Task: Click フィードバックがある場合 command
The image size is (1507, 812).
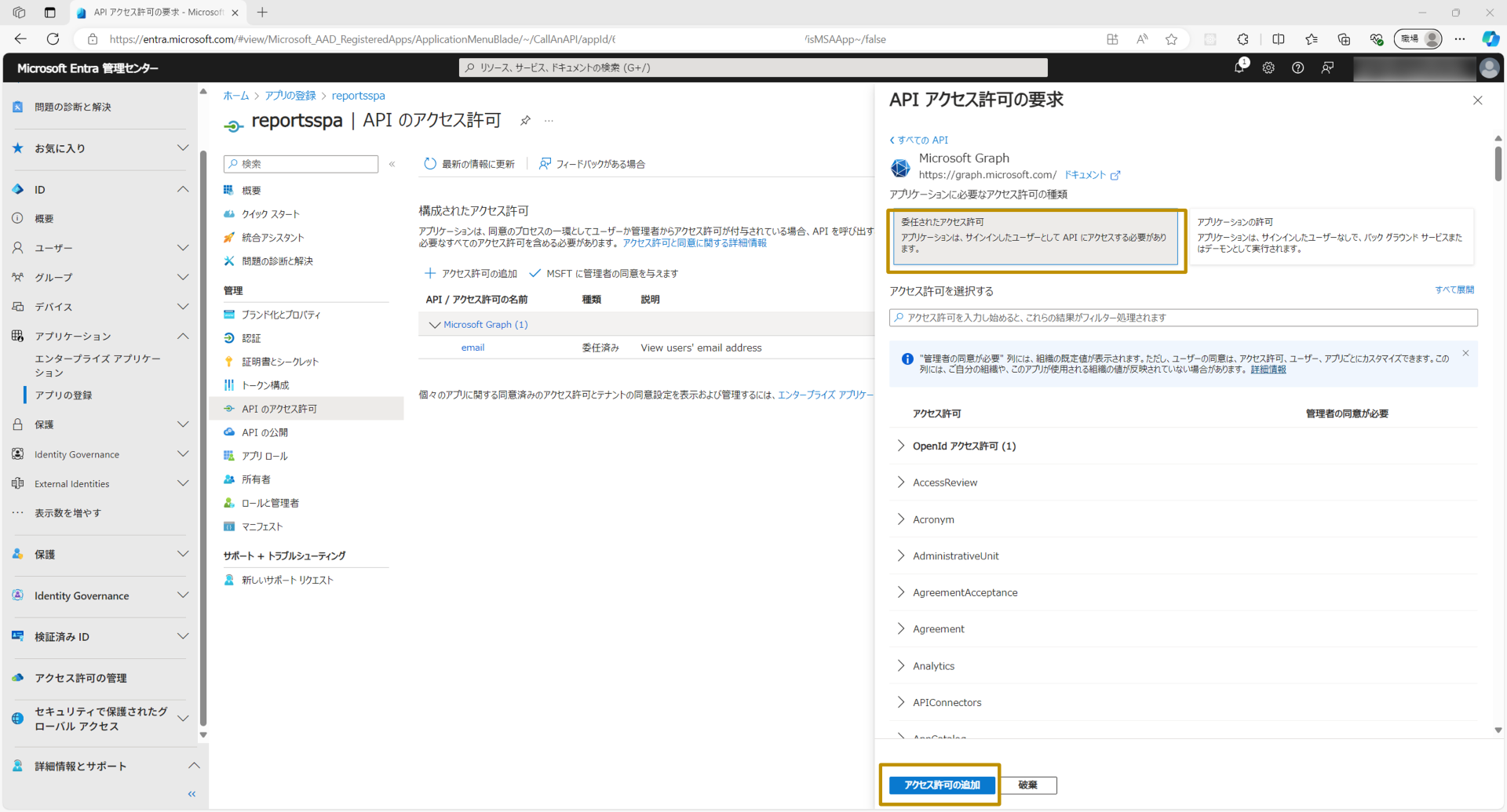Action: (x=592, y=164)
